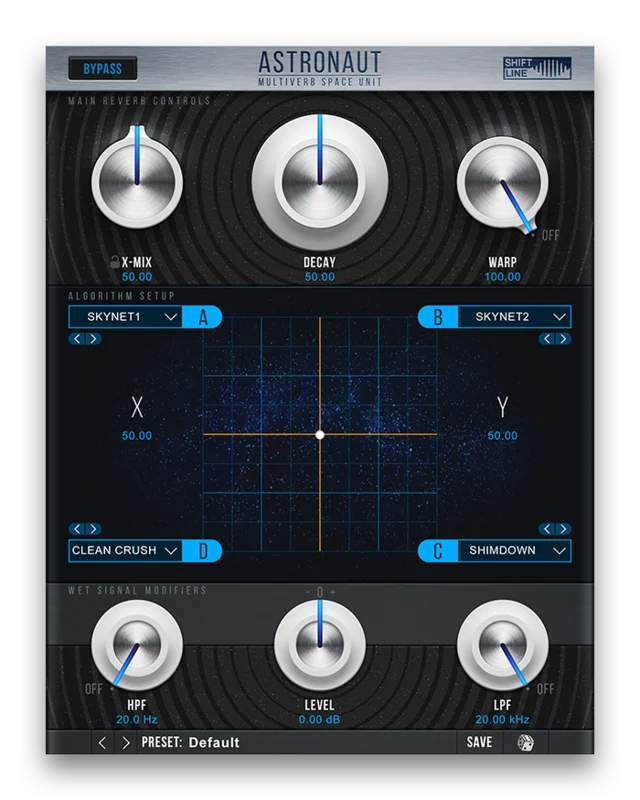Select next algorithm for slot D
640x800 pixels.
93,529
